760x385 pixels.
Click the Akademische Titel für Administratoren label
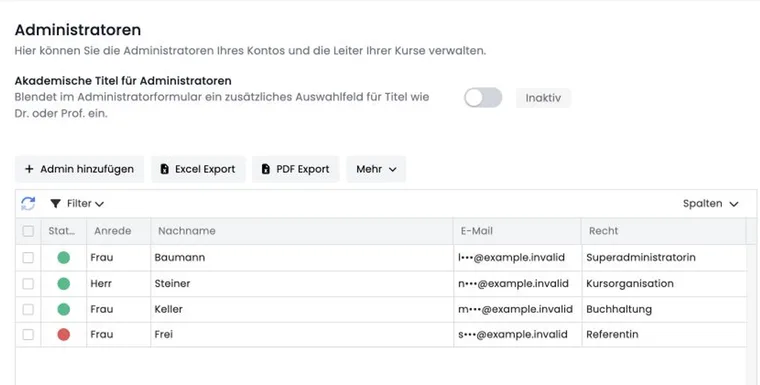(x=123, y=81)
